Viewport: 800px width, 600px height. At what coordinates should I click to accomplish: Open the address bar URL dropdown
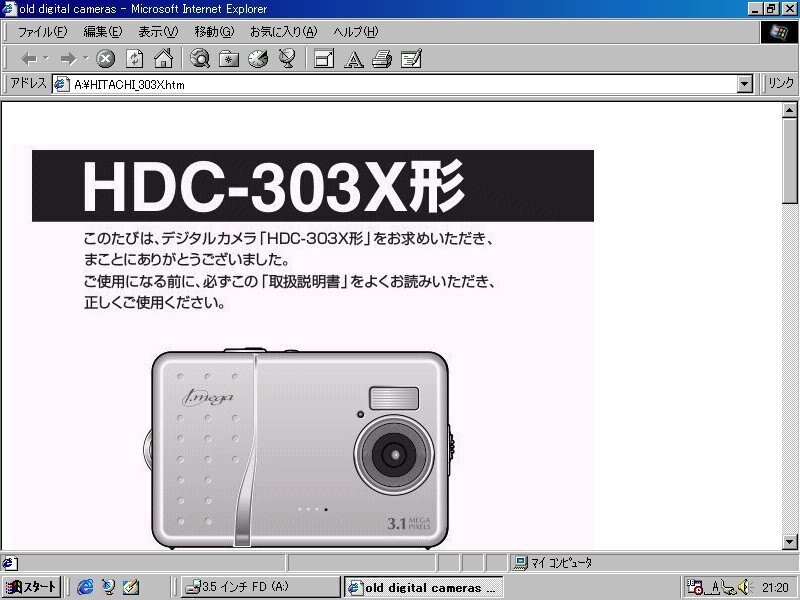(742, 84)
